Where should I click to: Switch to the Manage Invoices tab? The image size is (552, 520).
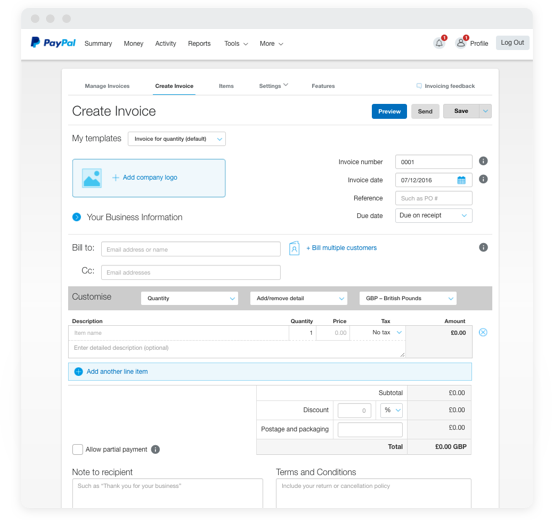(107, 86)
